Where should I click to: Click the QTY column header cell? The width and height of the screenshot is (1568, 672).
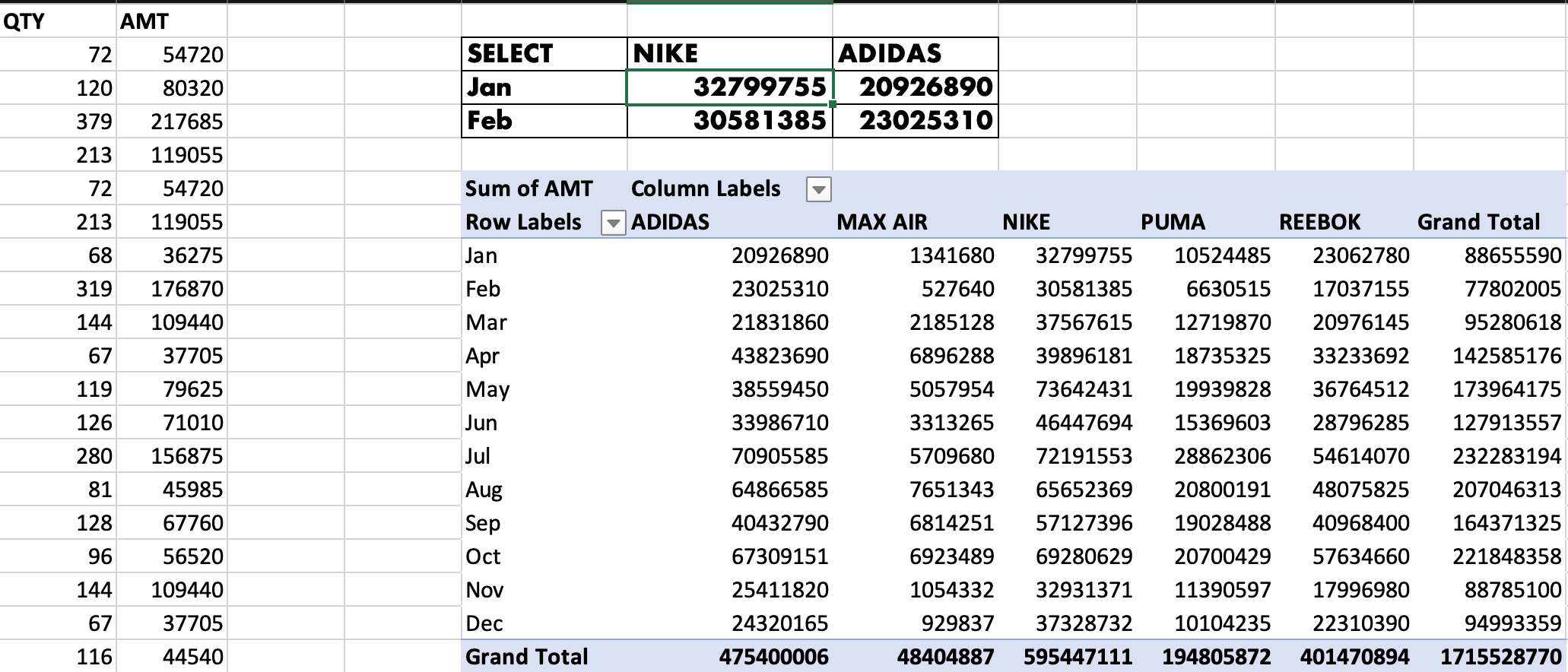click(59, 21)
